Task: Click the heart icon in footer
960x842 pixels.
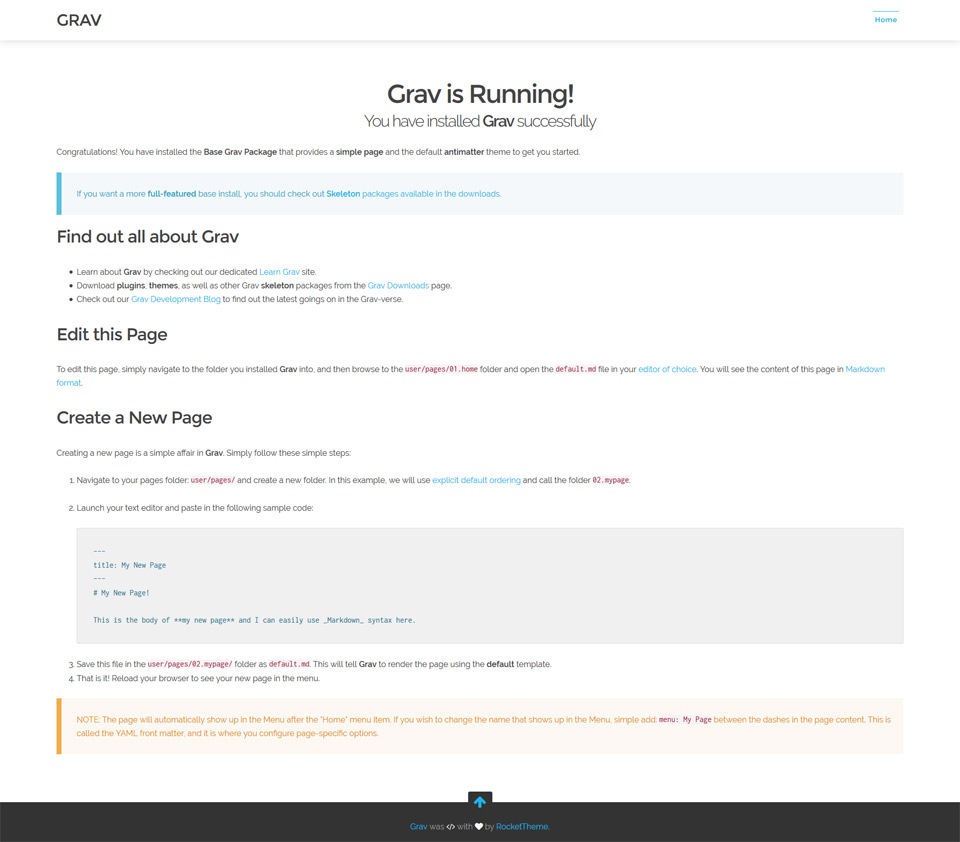Action: click(x=479, y=827)
